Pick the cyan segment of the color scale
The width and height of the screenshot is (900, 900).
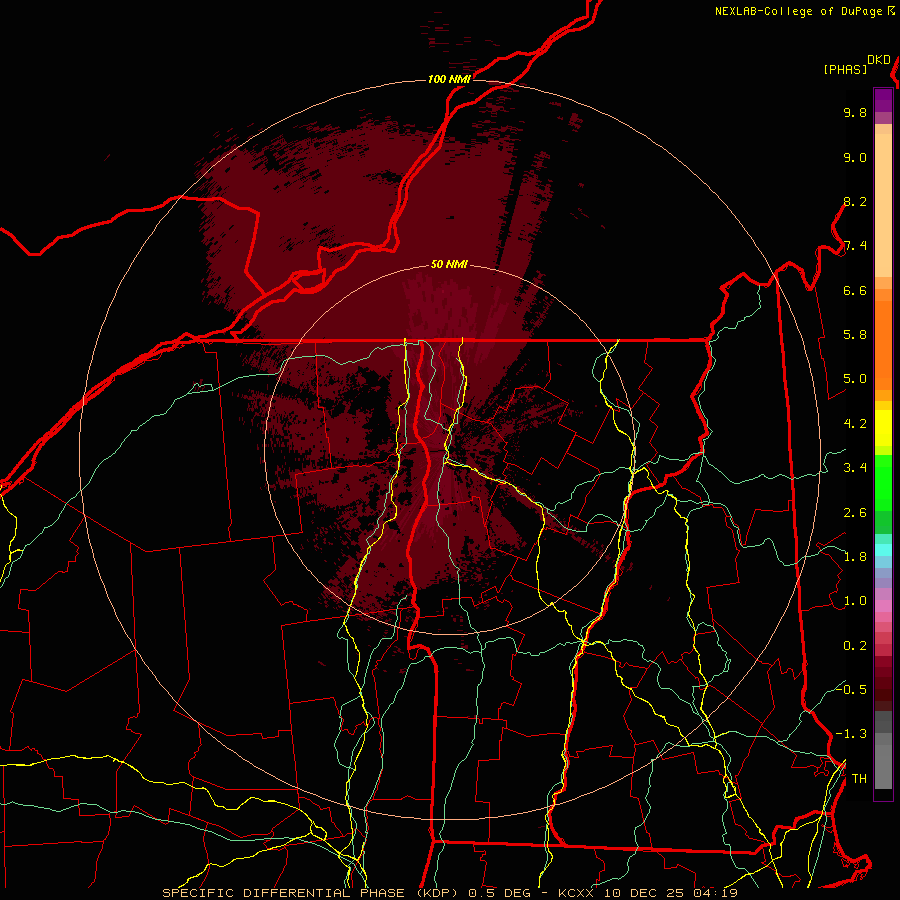tap(883, 550)
